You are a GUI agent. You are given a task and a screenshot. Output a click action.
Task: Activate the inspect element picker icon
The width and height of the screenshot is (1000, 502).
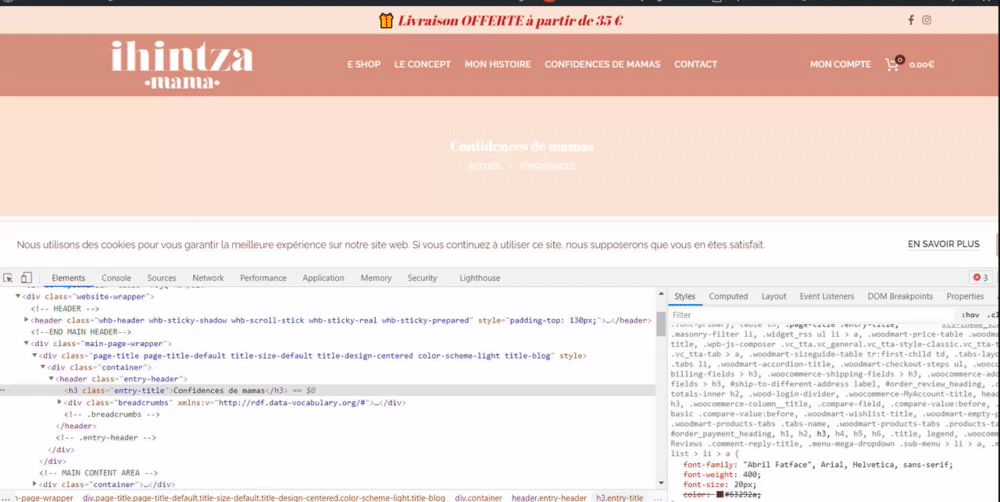pyautogui.click(x=8, y=277)
